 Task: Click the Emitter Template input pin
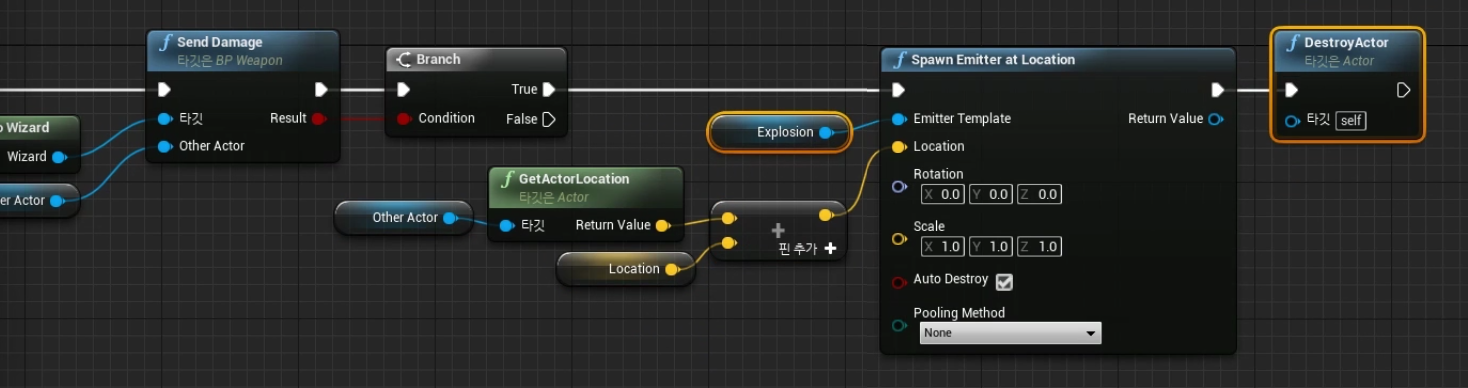(899, 119)
